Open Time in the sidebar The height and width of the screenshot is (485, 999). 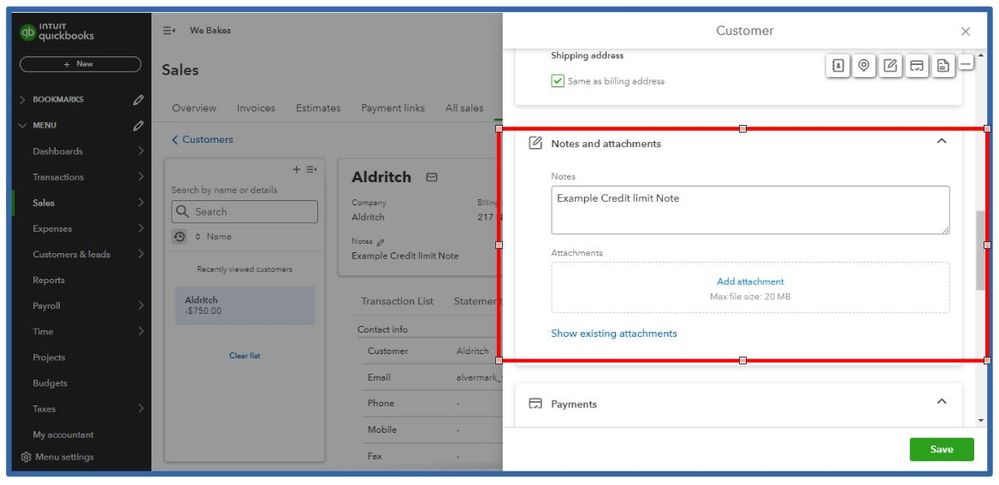click(43, 331)
